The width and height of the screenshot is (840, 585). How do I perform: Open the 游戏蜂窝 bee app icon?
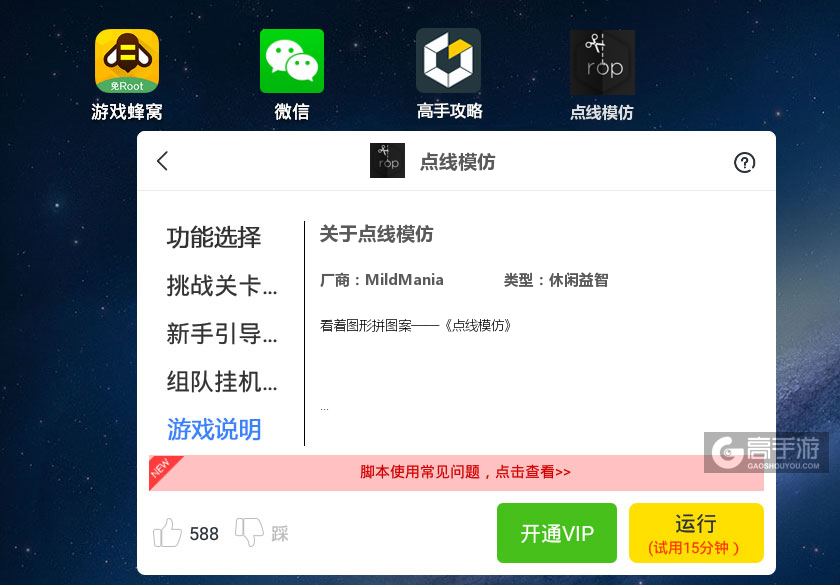click(127, 61)
